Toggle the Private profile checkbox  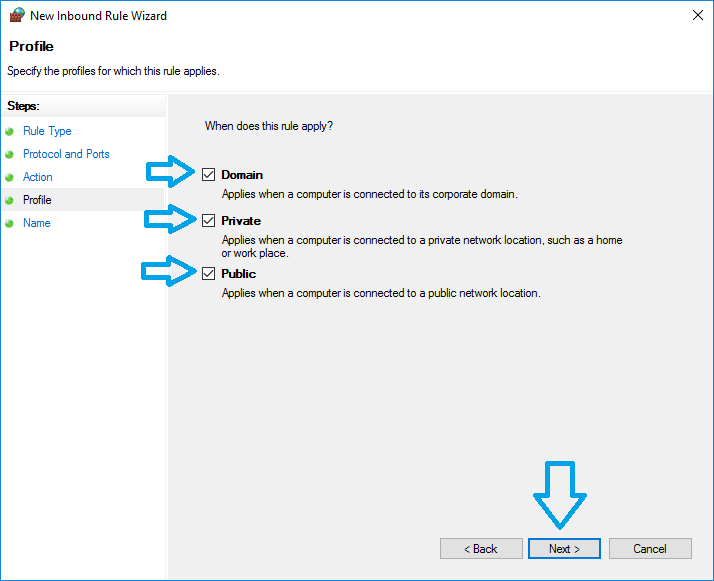(x=209, y=221)
